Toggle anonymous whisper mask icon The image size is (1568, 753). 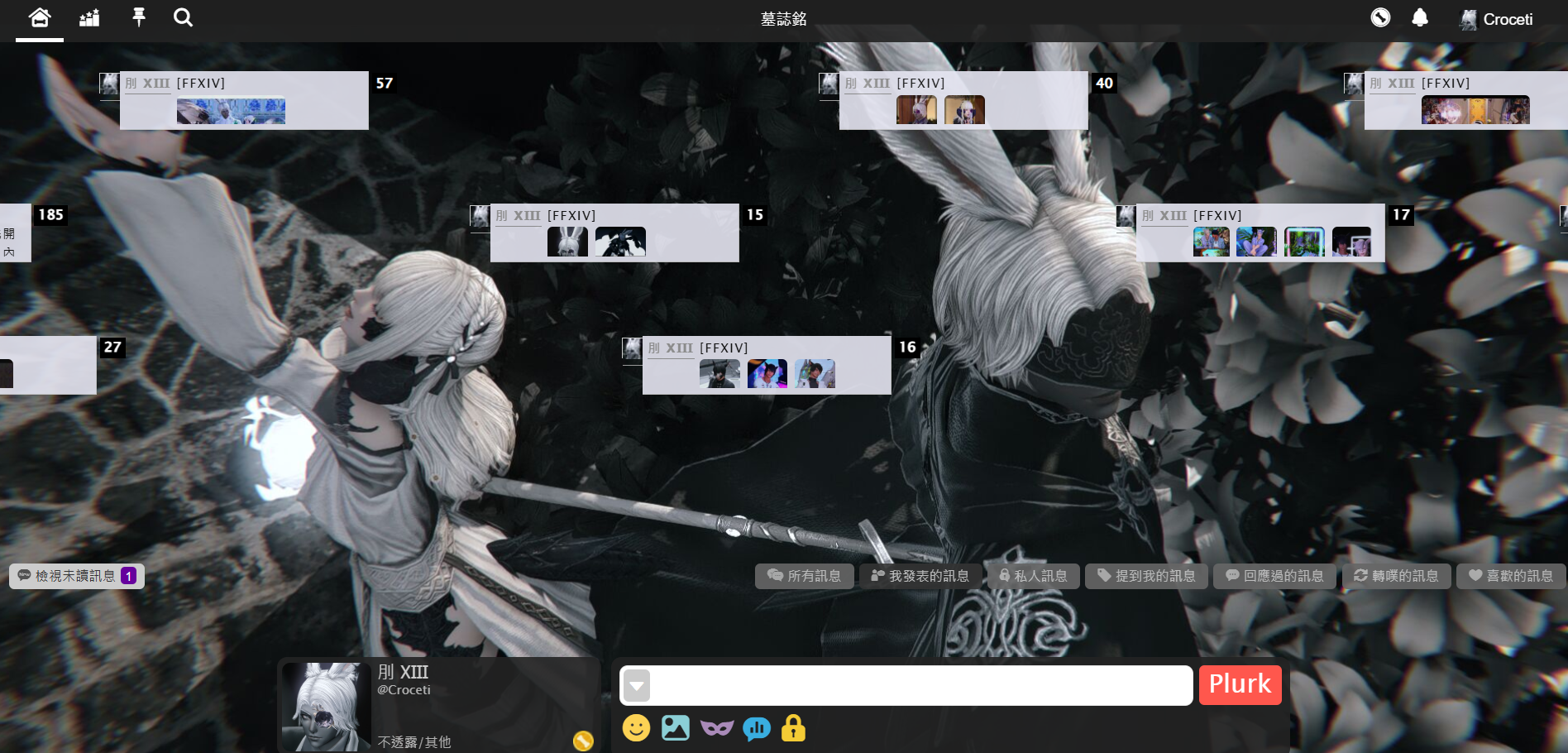click(716, 727)
